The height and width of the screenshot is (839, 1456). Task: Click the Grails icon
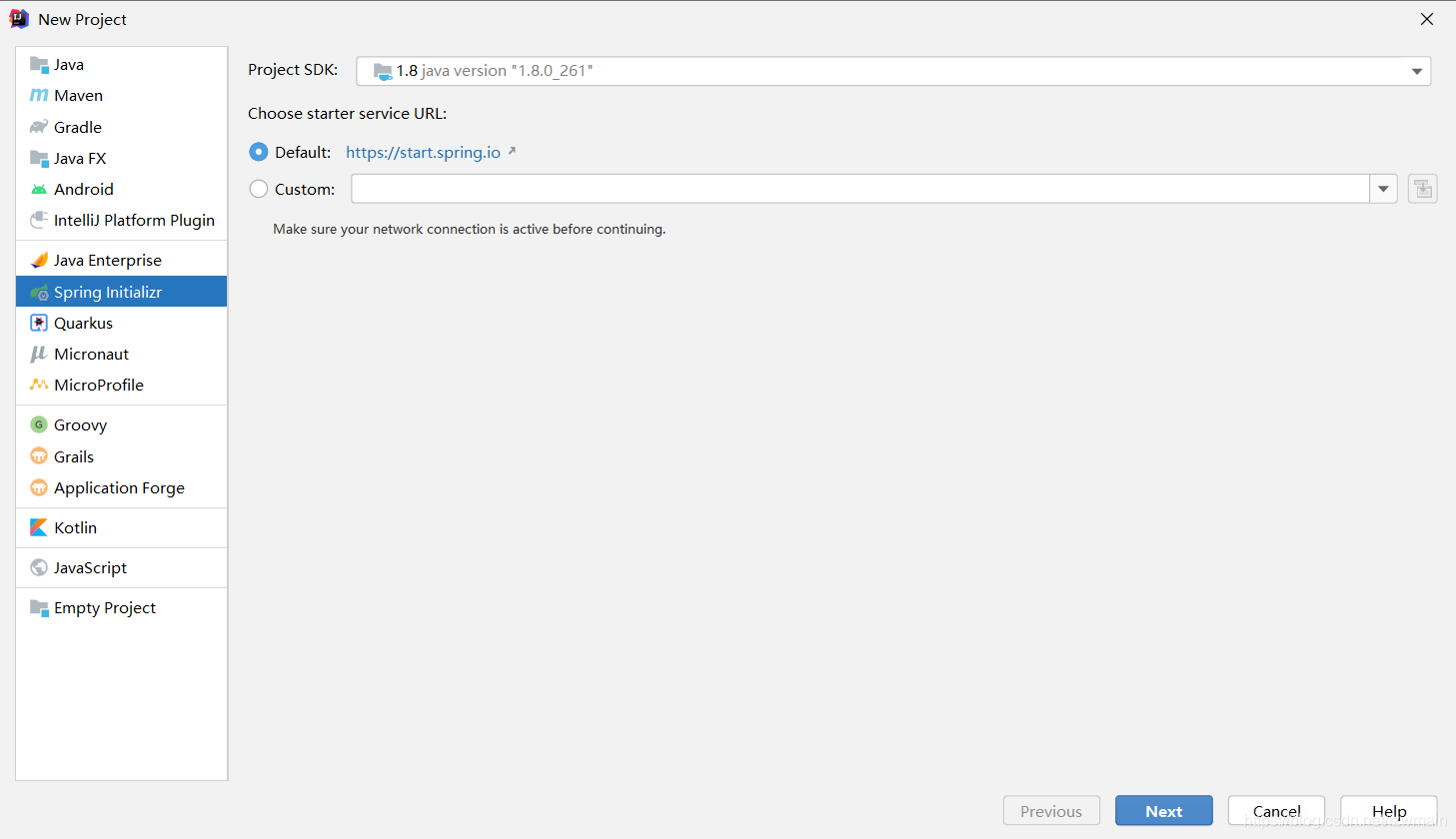coord(39,456)
